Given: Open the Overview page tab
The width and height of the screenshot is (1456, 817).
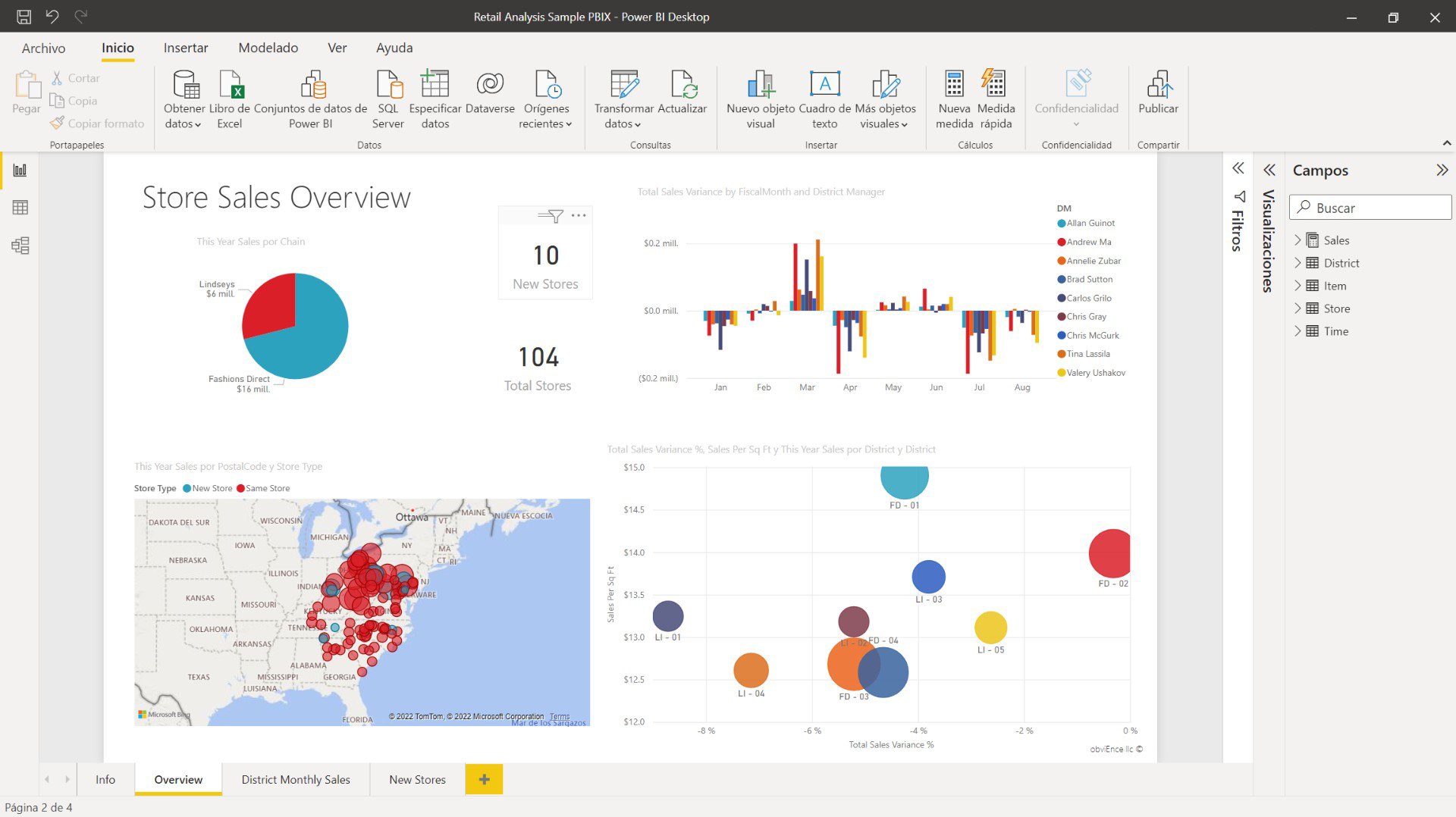Looking at the screenshot, I should coord(178,779).
